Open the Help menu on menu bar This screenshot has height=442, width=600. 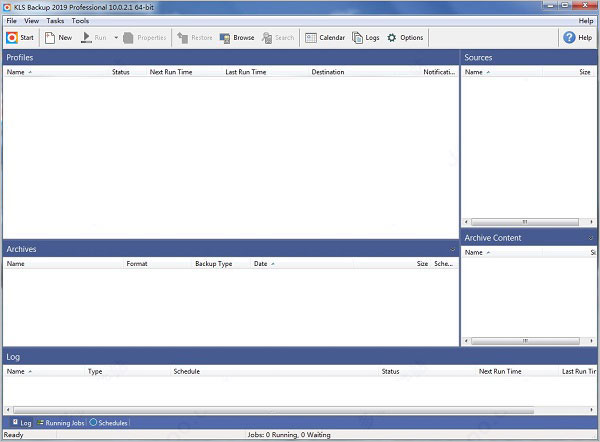coord(586,21)
